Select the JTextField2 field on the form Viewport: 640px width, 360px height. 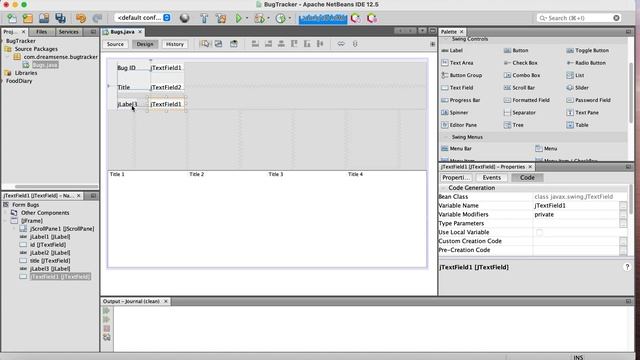pyautogui.click(x=166, y=87)
